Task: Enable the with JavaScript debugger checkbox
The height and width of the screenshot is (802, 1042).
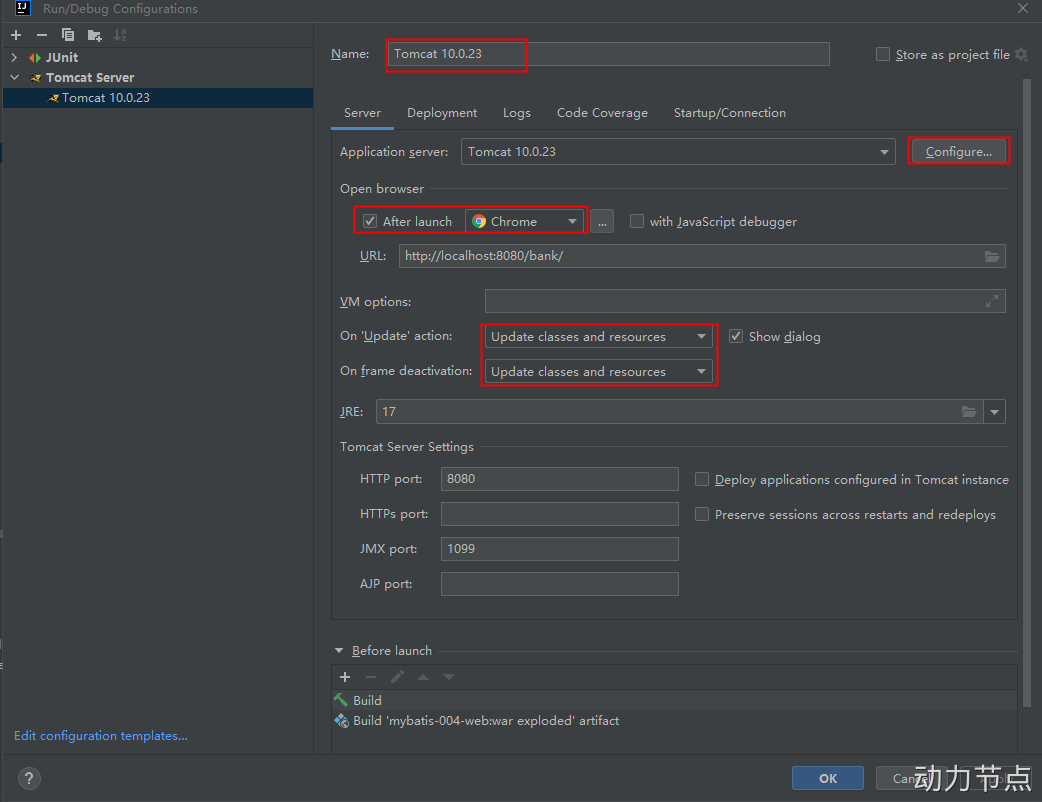Action: 637,221
